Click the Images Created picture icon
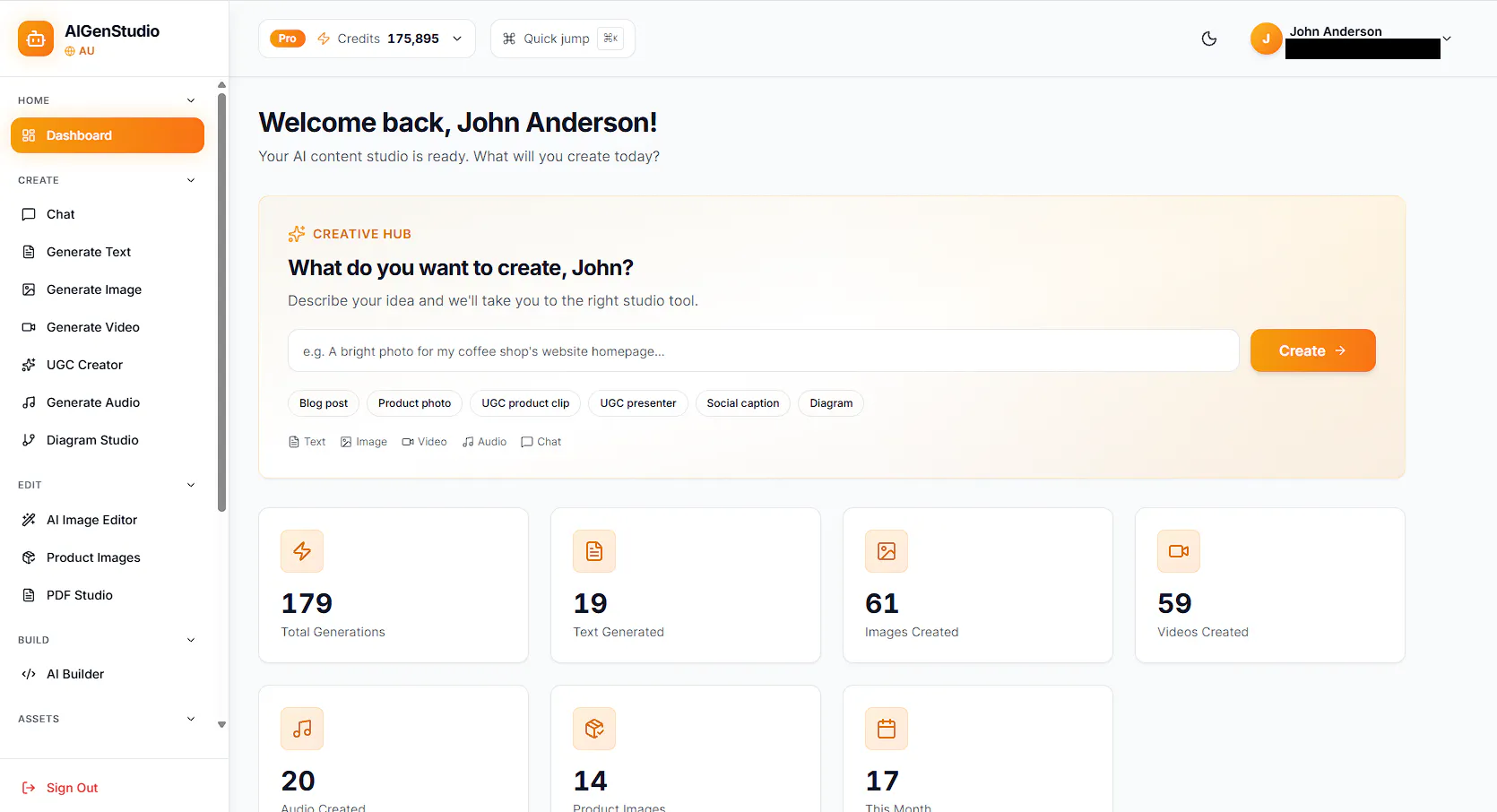Screen dimensions: 1497x812 pyautogui.click(x=887, y=551)
